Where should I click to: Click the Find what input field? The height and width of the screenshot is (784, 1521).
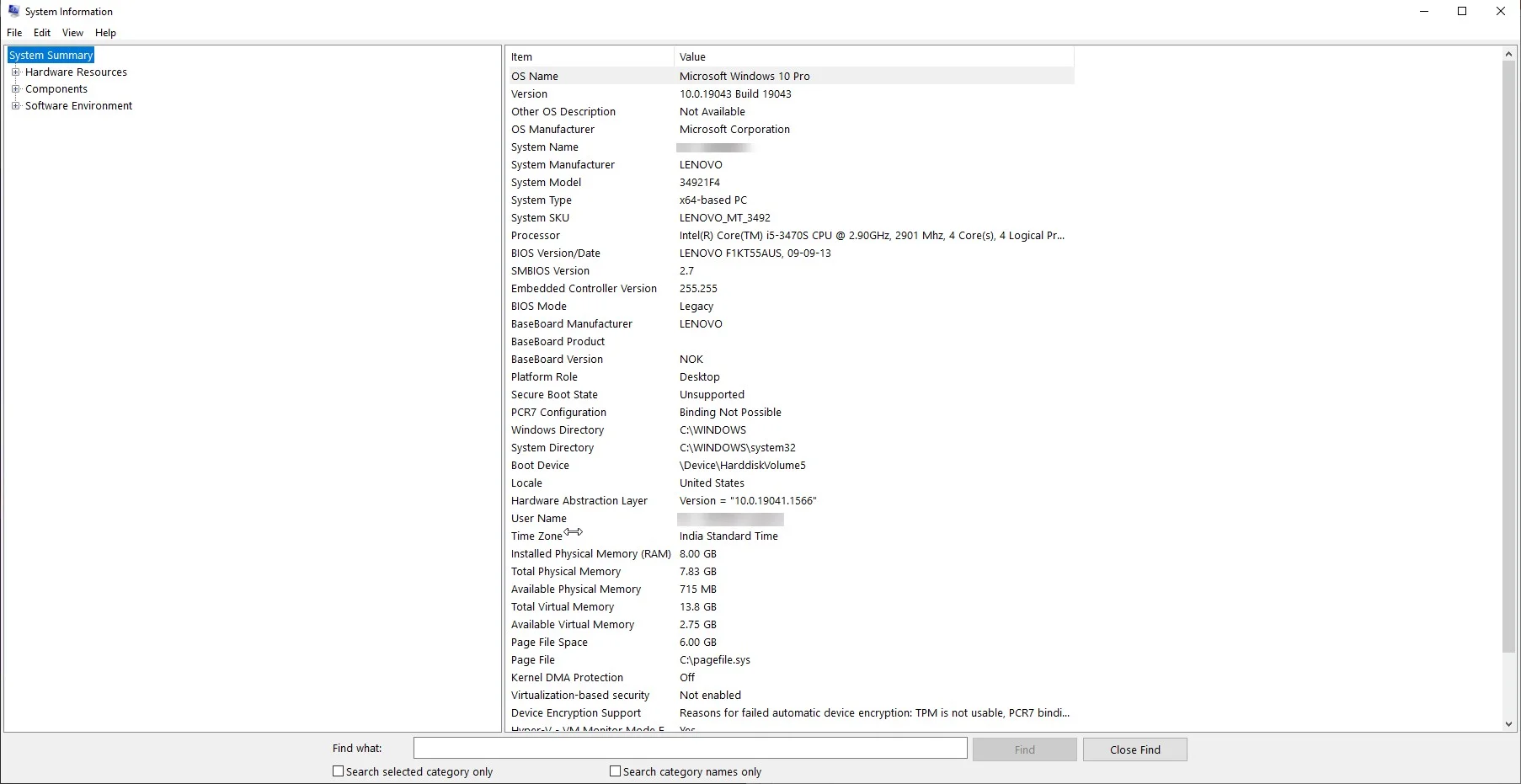click(690, 749)
